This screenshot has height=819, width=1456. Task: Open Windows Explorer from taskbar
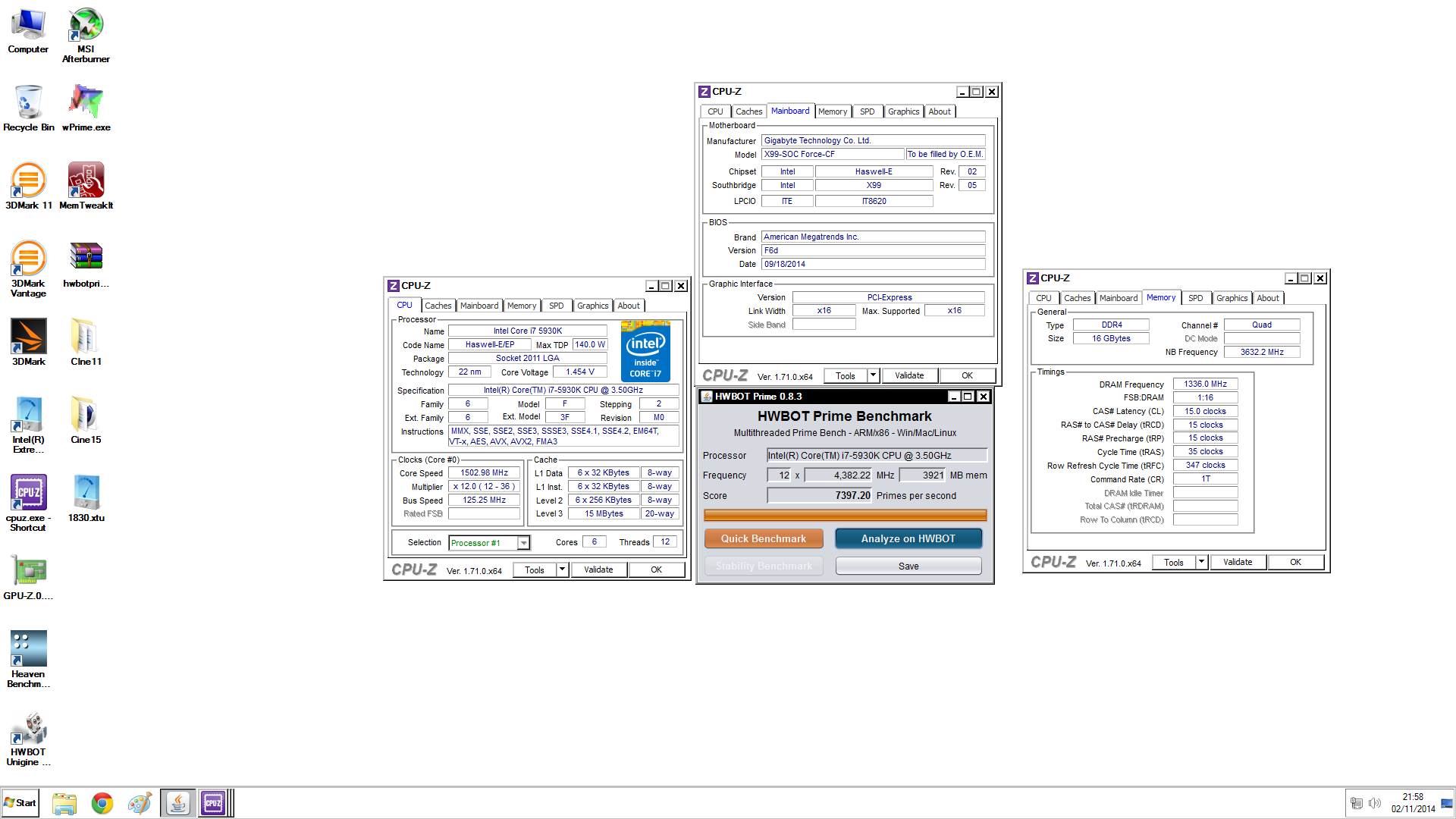[x=64, y=803]
